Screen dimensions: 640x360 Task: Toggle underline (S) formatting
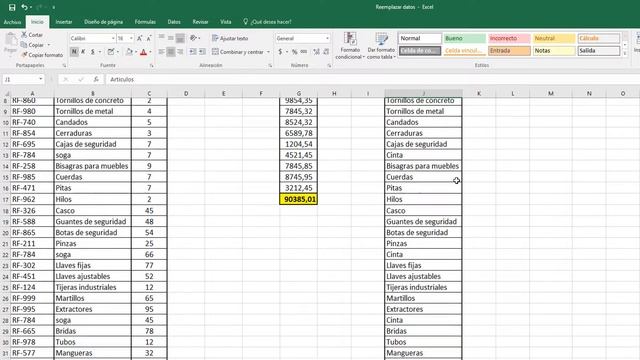click(x=93, y=52)
